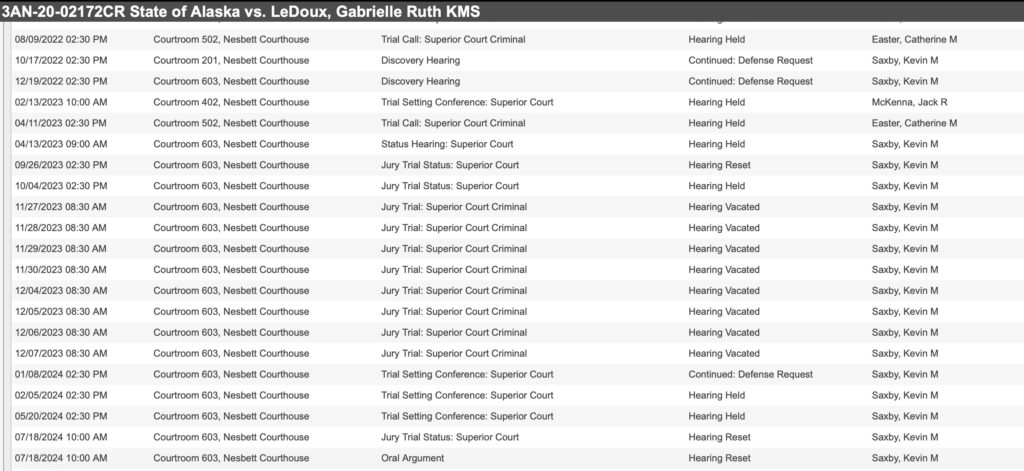Select the 10/04/2023 Jury Trial Status row

pos(517,186)
